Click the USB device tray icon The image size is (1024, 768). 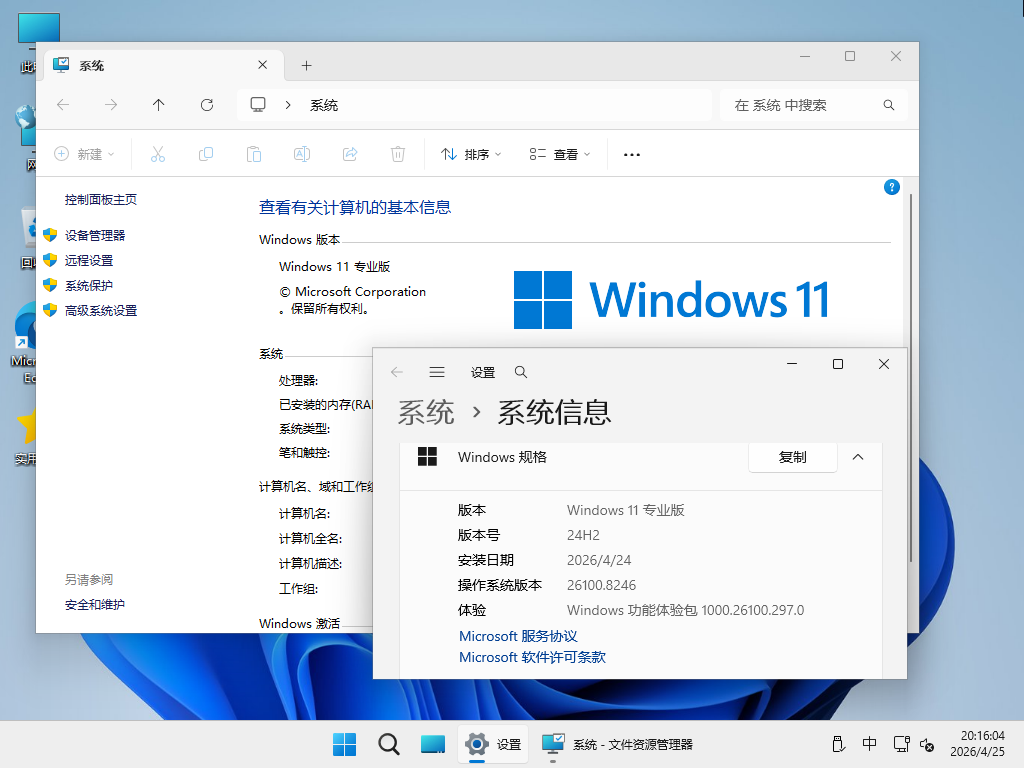(839, 744)
